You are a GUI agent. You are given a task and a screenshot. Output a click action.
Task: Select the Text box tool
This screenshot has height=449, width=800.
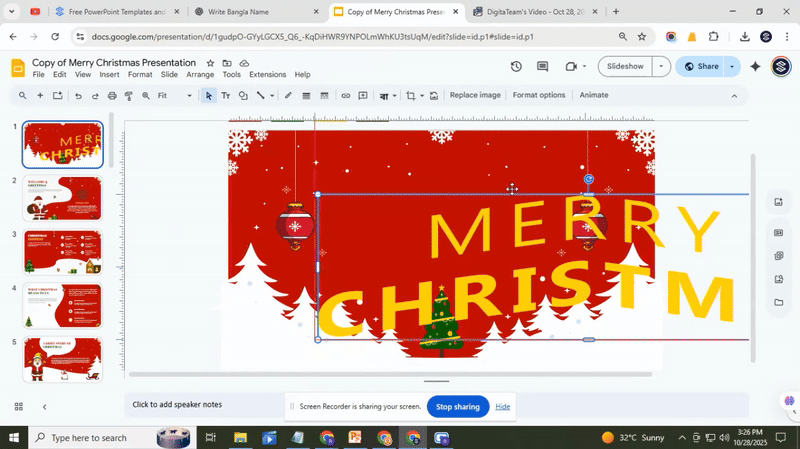coord(225,96)
